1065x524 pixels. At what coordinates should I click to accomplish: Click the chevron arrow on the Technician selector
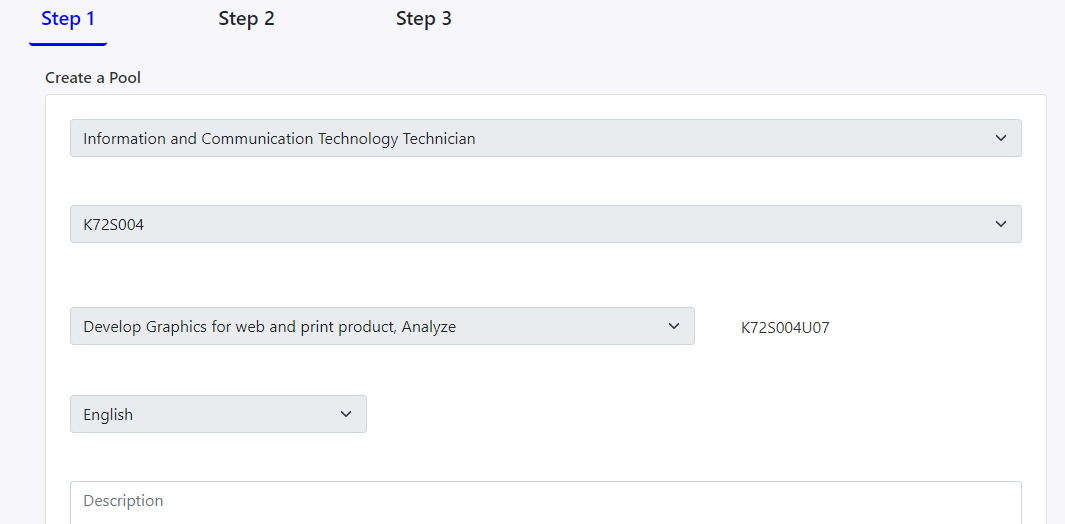(x=1001, y=139)
